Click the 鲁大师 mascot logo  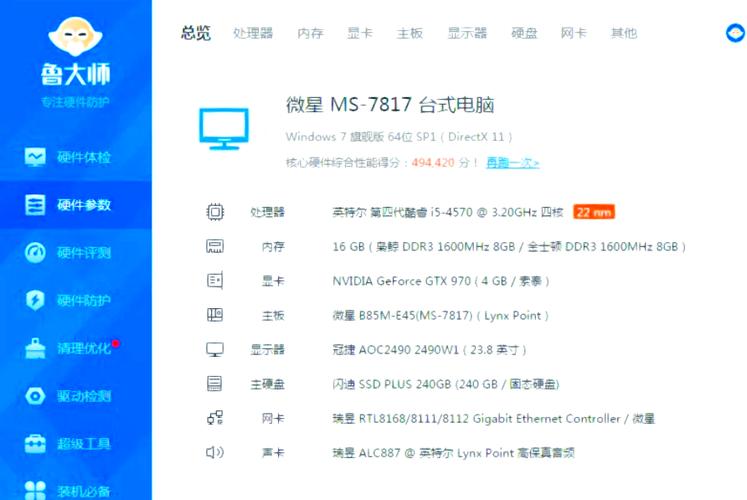tap(75, 36)
